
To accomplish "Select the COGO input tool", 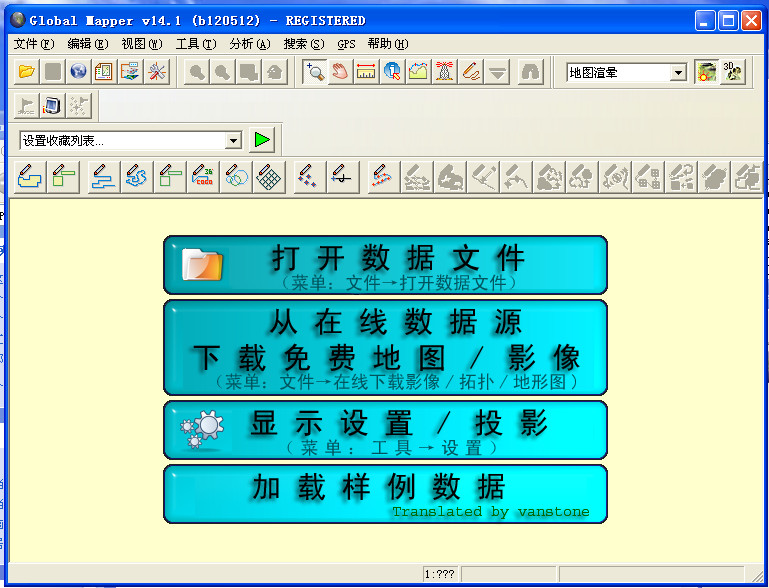I will [x=203, y=177].
